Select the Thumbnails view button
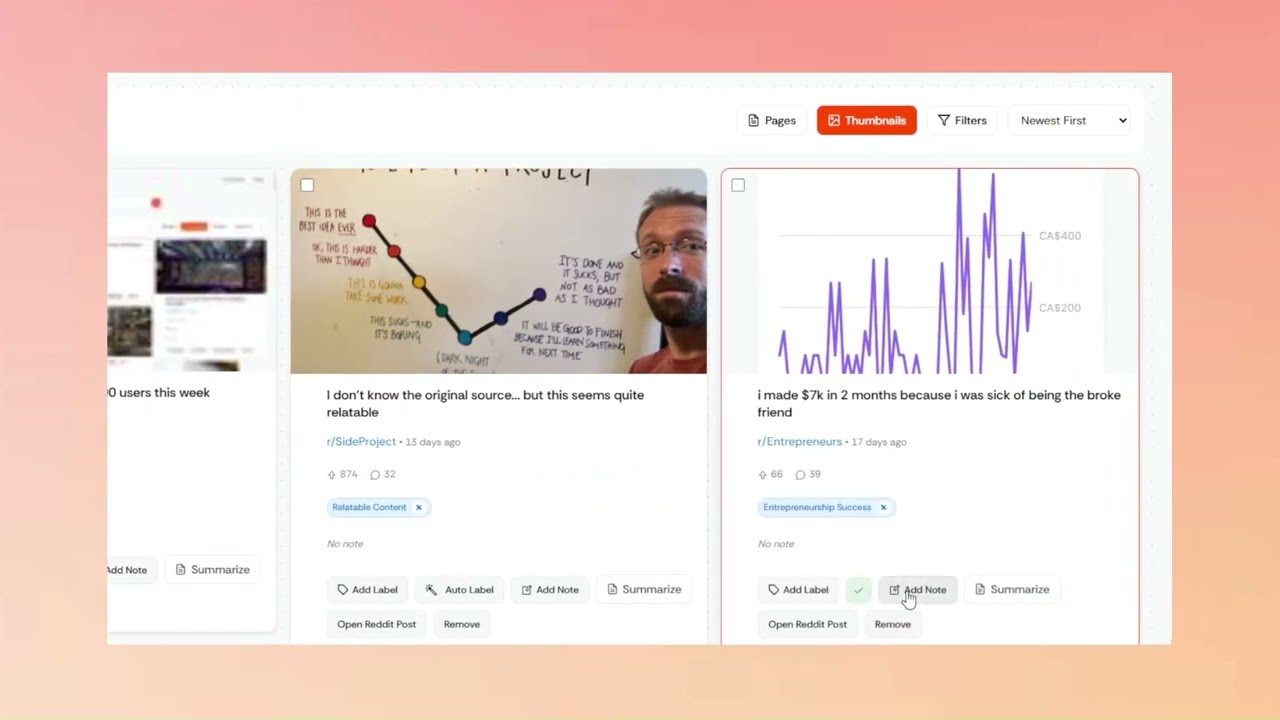The height and width of the screenshot is (720, 1280). click(867, 120)
